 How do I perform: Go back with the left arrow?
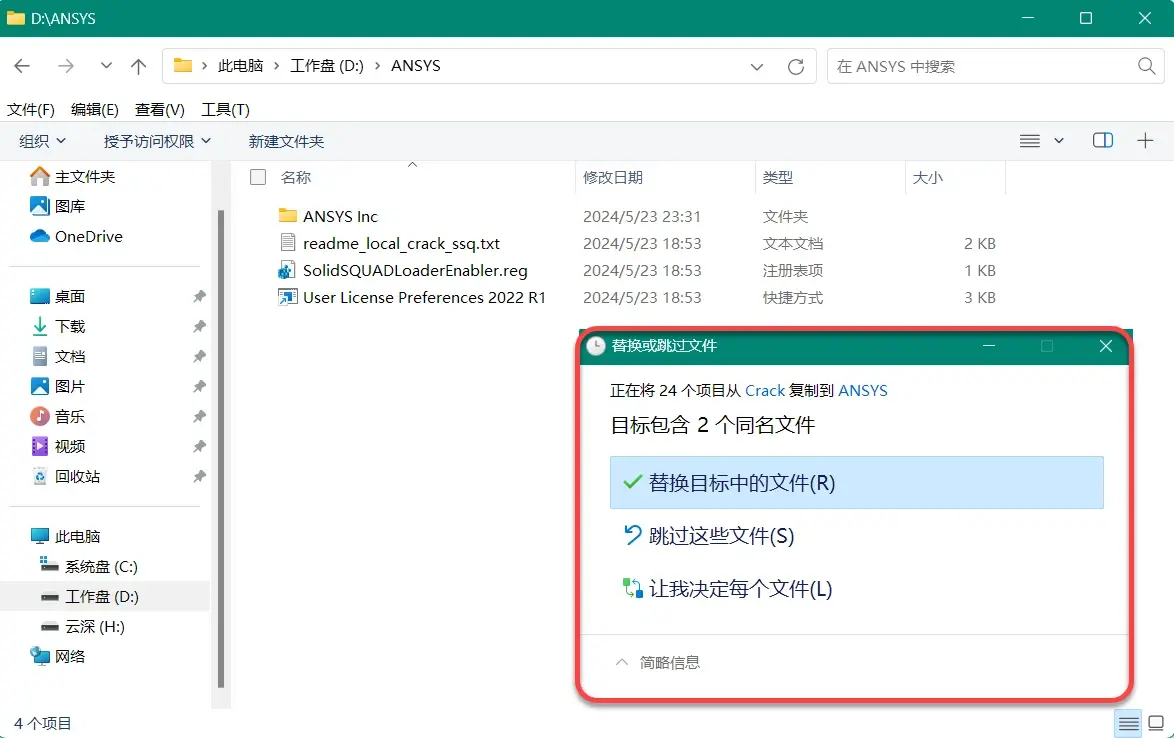click(x=22, y=66)
